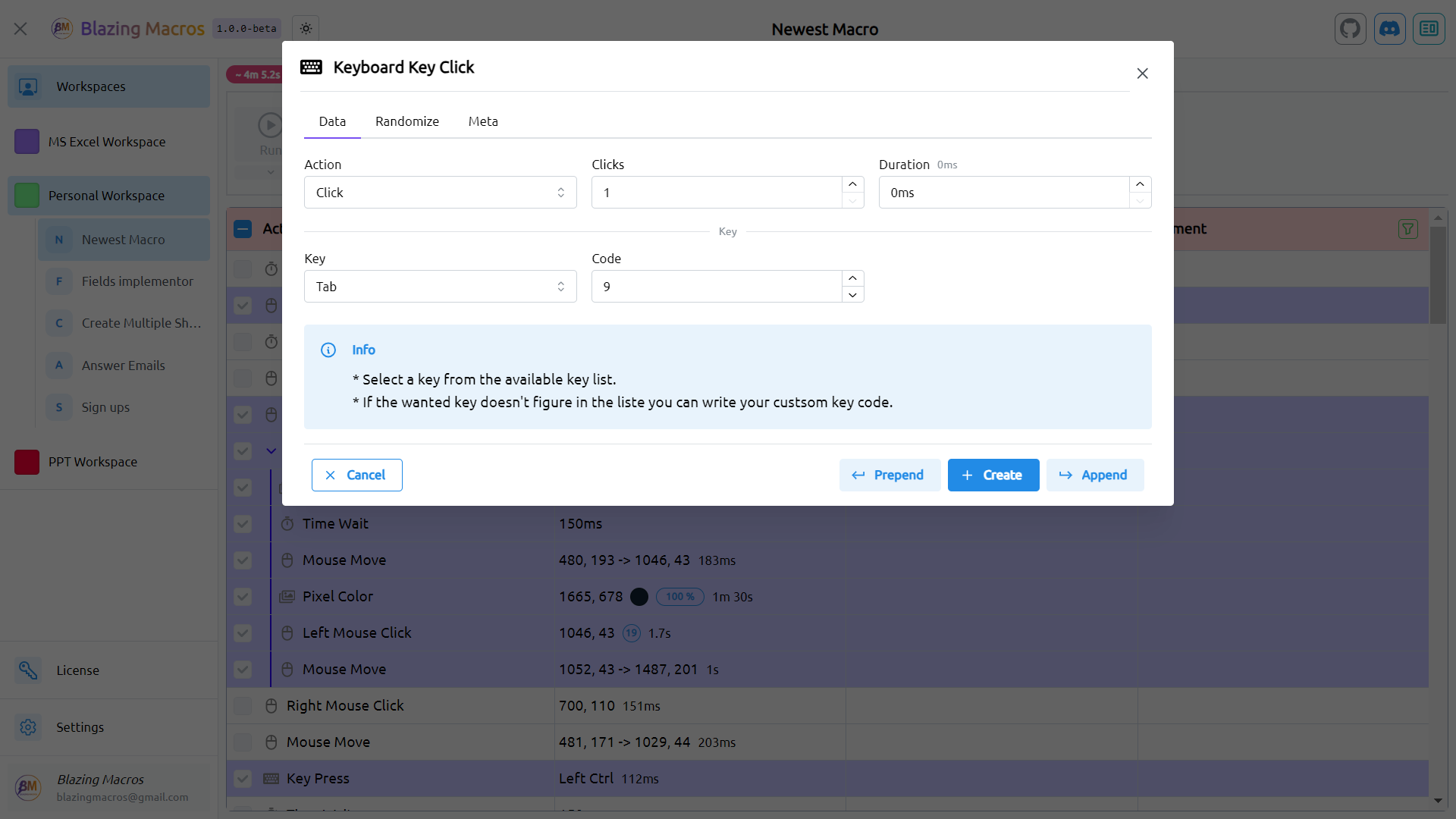Switch to the Meta tab
1456x819 pixels.
pyautogui.click(x=483, y=121)
